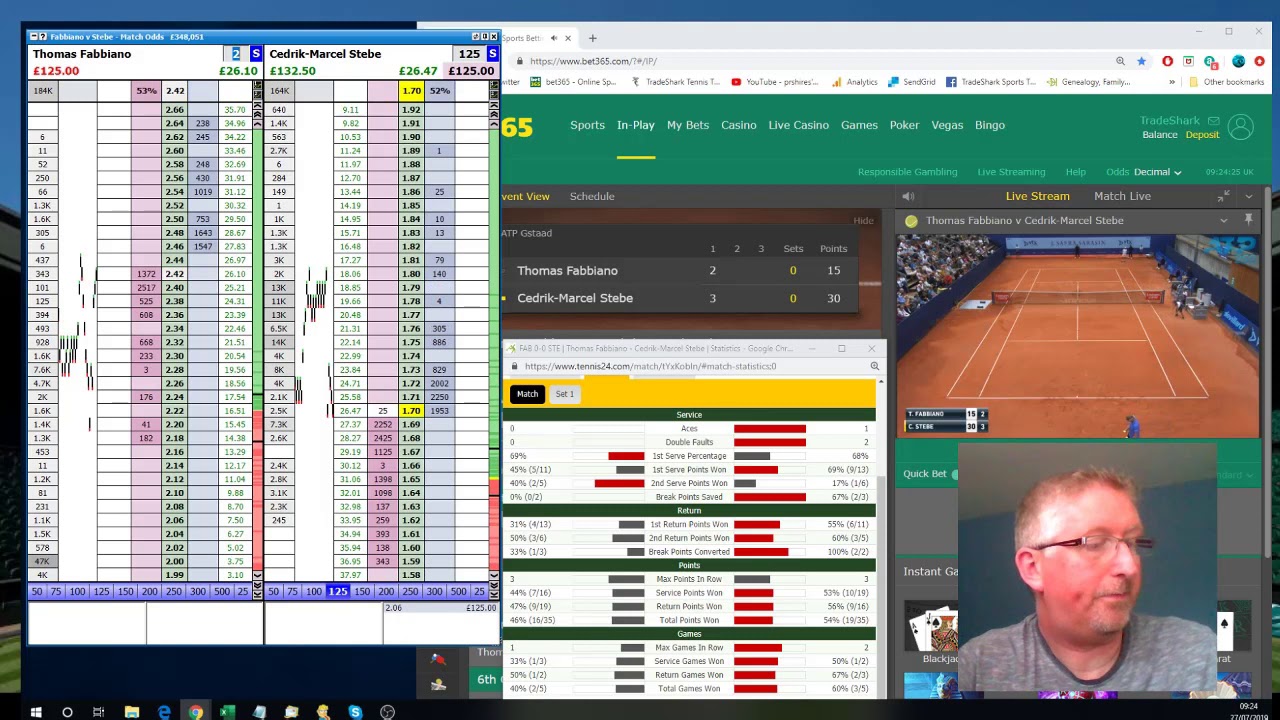The height and width of the screenshot is (720, 1280).
Task: Open the In-Play section
Action: pos(635,125)
